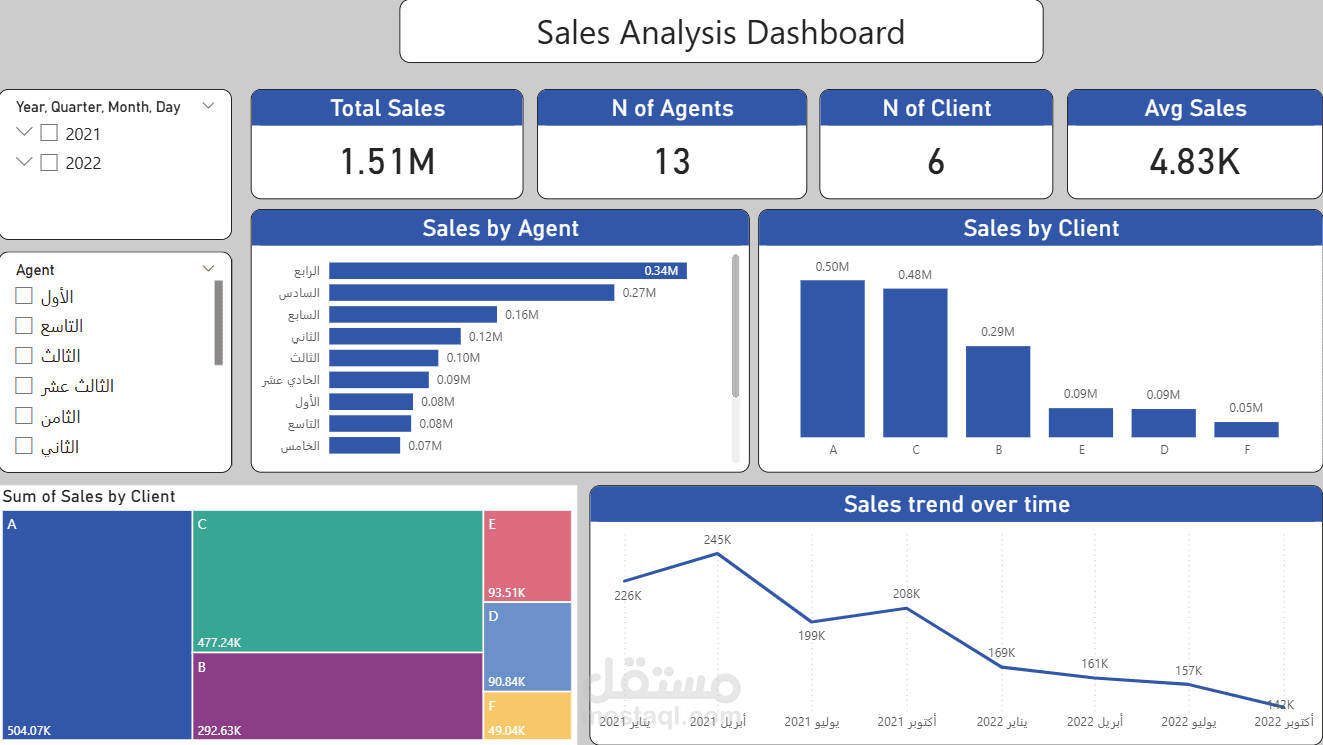Screen dimensions: 1323x745
Task: Select client B column in Sales by Client
Action: (x=998, y=392)
